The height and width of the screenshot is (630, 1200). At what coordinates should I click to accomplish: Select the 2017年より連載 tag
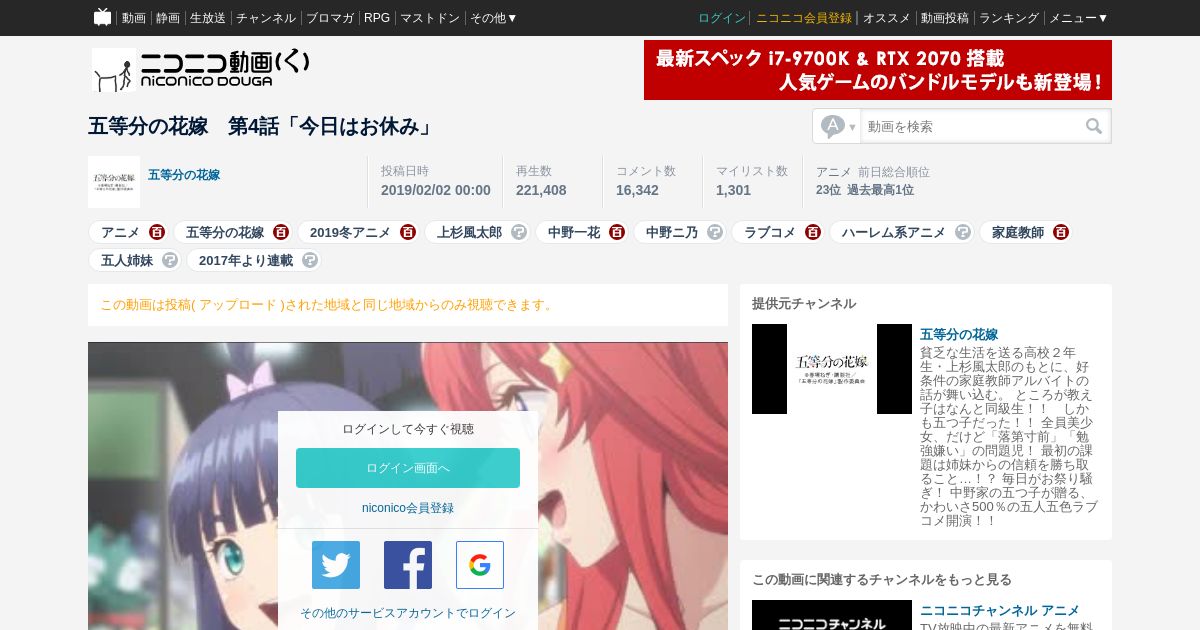click(246, 260)
